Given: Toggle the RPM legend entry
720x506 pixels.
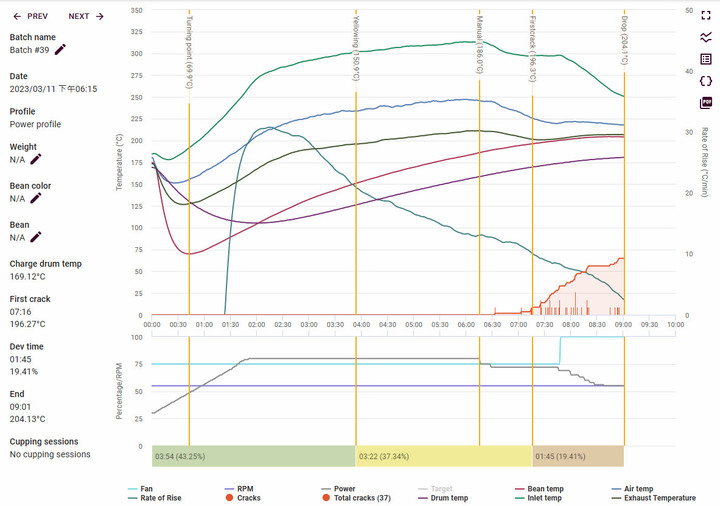Looking at the screenshot, I should pyautogui.click(x=239, y=489).
